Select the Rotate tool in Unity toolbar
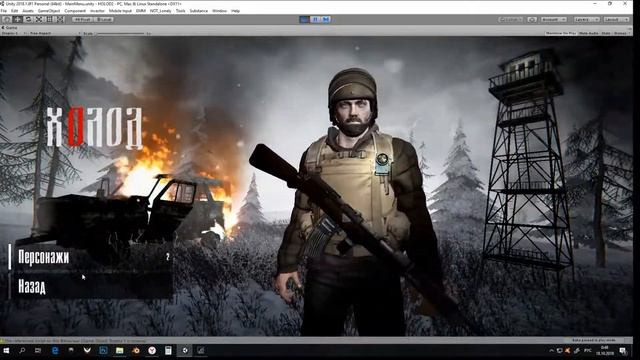 click(28, 19)
